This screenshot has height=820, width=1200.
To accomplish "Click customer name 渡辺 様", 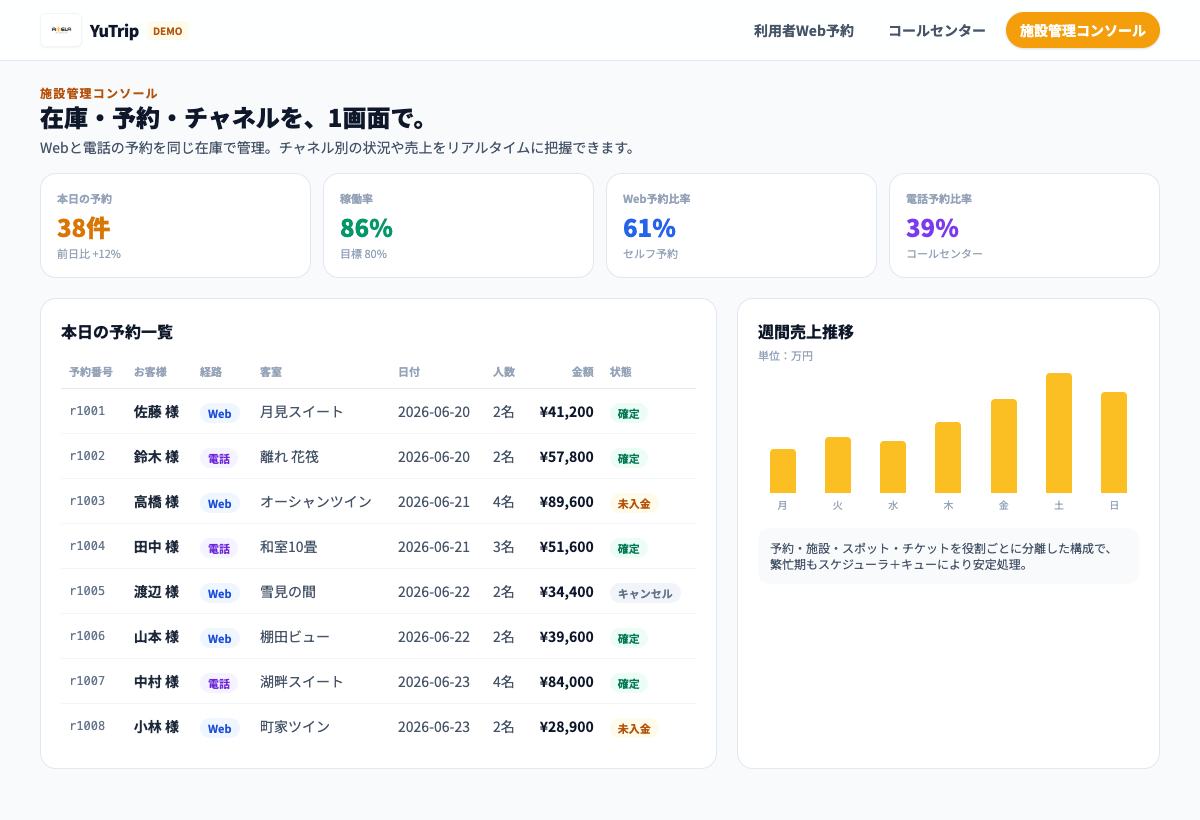I will [x=156, y=591].
